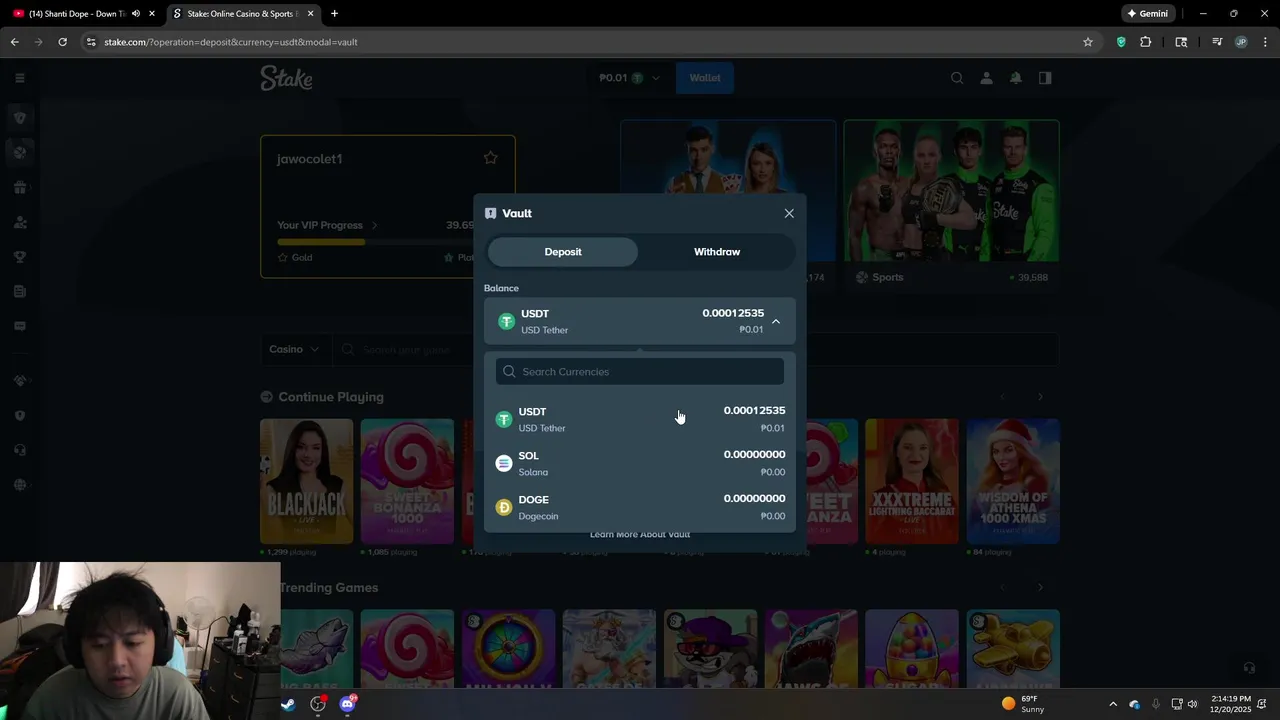This screenshot has height=720, width=1280.
Task: Click the globe language icon in sidebar
Action: (19, 485)
